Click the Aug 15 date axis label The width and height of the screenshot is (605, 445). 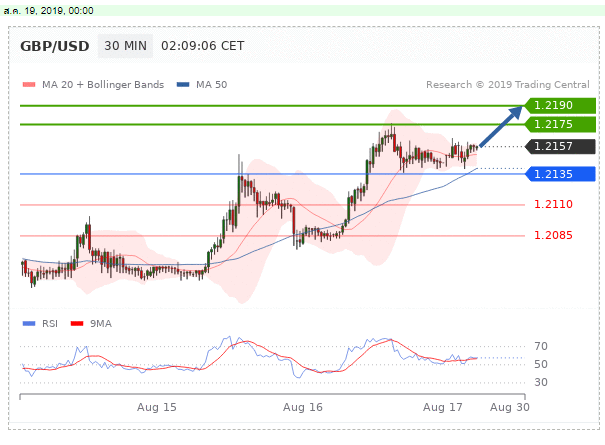[x=157, y=407]
